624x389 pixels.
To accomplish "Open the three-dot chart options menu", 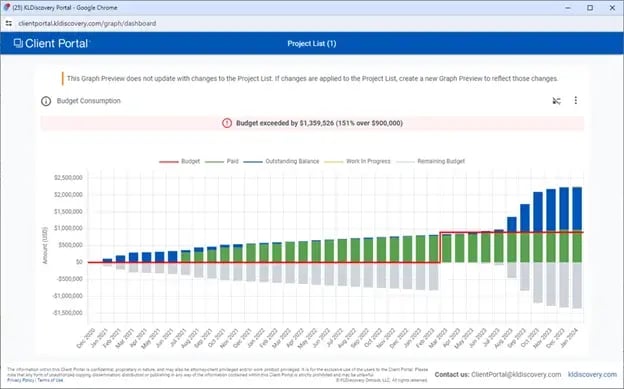I will point(575,100).
